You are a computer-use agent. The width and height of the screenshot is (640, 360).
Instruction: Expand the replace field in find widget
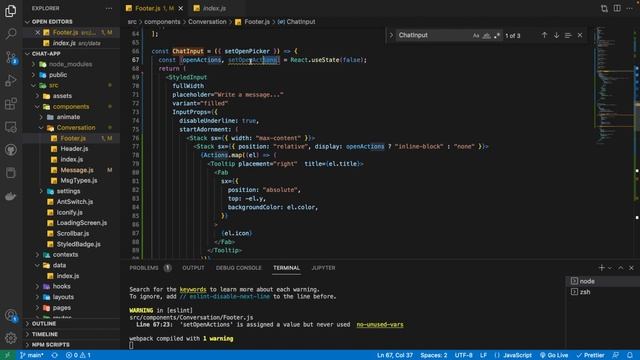[x=391, y=36]
